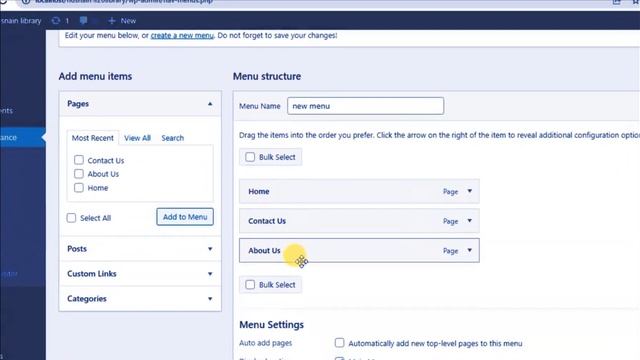The width and height of the screenshot is (640, 360).
Task: Click the Add to Menu button
Action: pyautogui.click(x=185, y=217)
